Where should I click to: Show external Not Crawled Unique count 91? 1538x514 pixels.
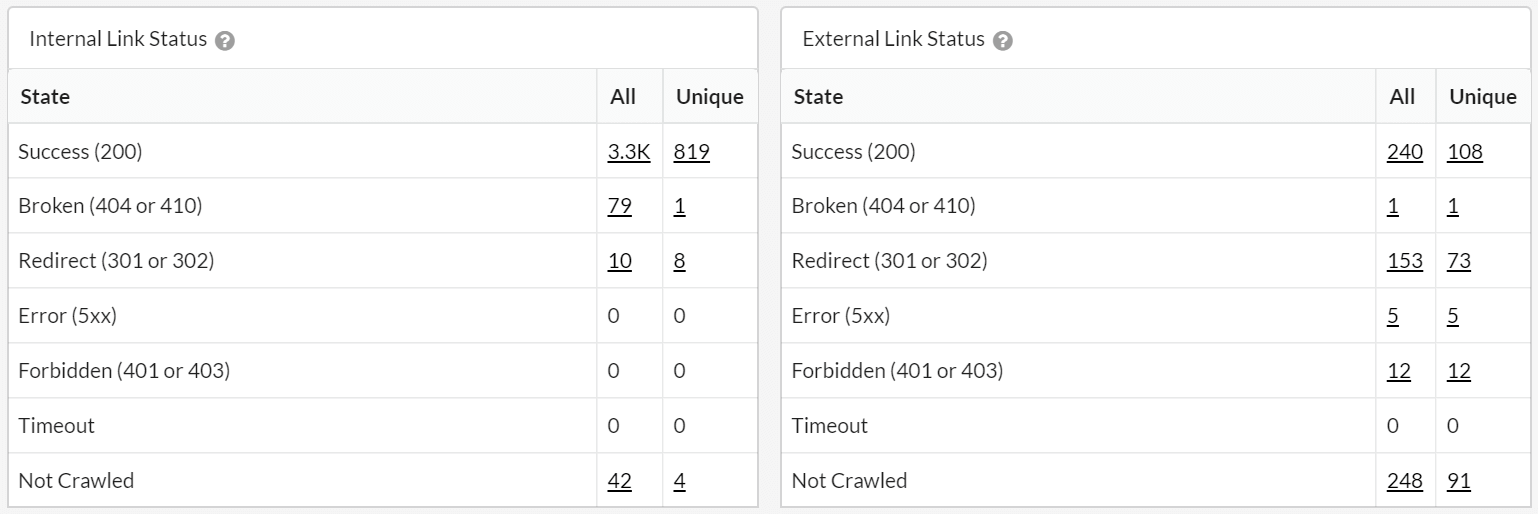[x=1459, y=481]
